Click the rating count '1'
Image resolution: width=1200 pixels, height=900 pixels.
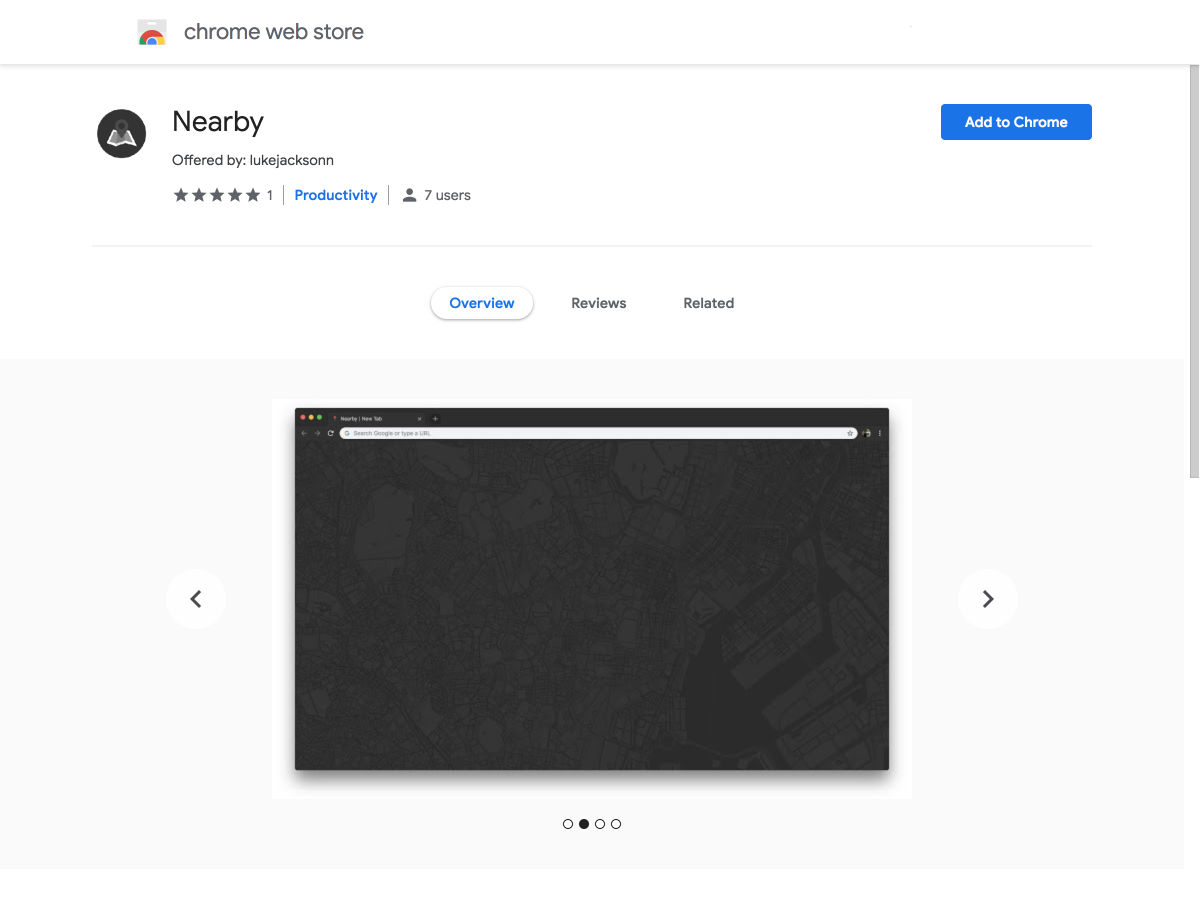(270, 195)
